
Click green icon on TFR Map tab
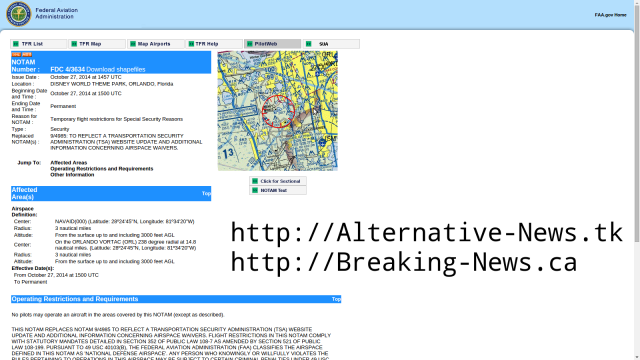tap(74, 44)
